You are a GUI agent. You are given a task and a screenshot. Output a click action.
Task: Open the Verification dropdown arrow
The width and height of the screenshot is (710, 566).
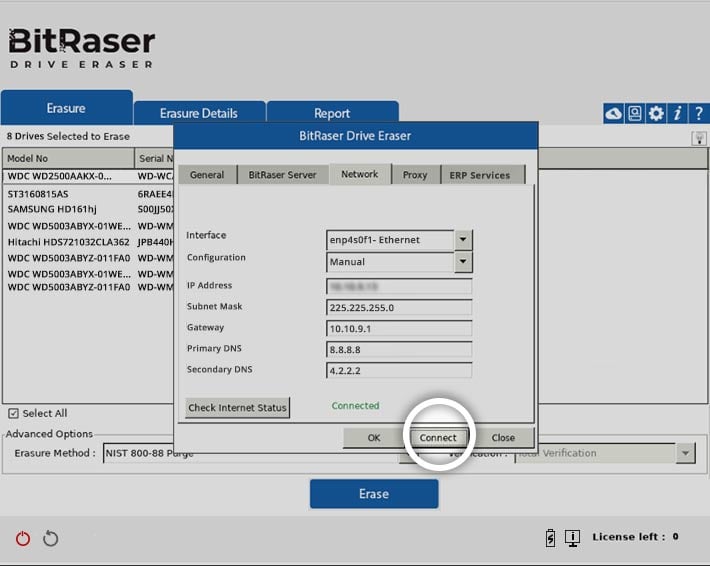686,453
